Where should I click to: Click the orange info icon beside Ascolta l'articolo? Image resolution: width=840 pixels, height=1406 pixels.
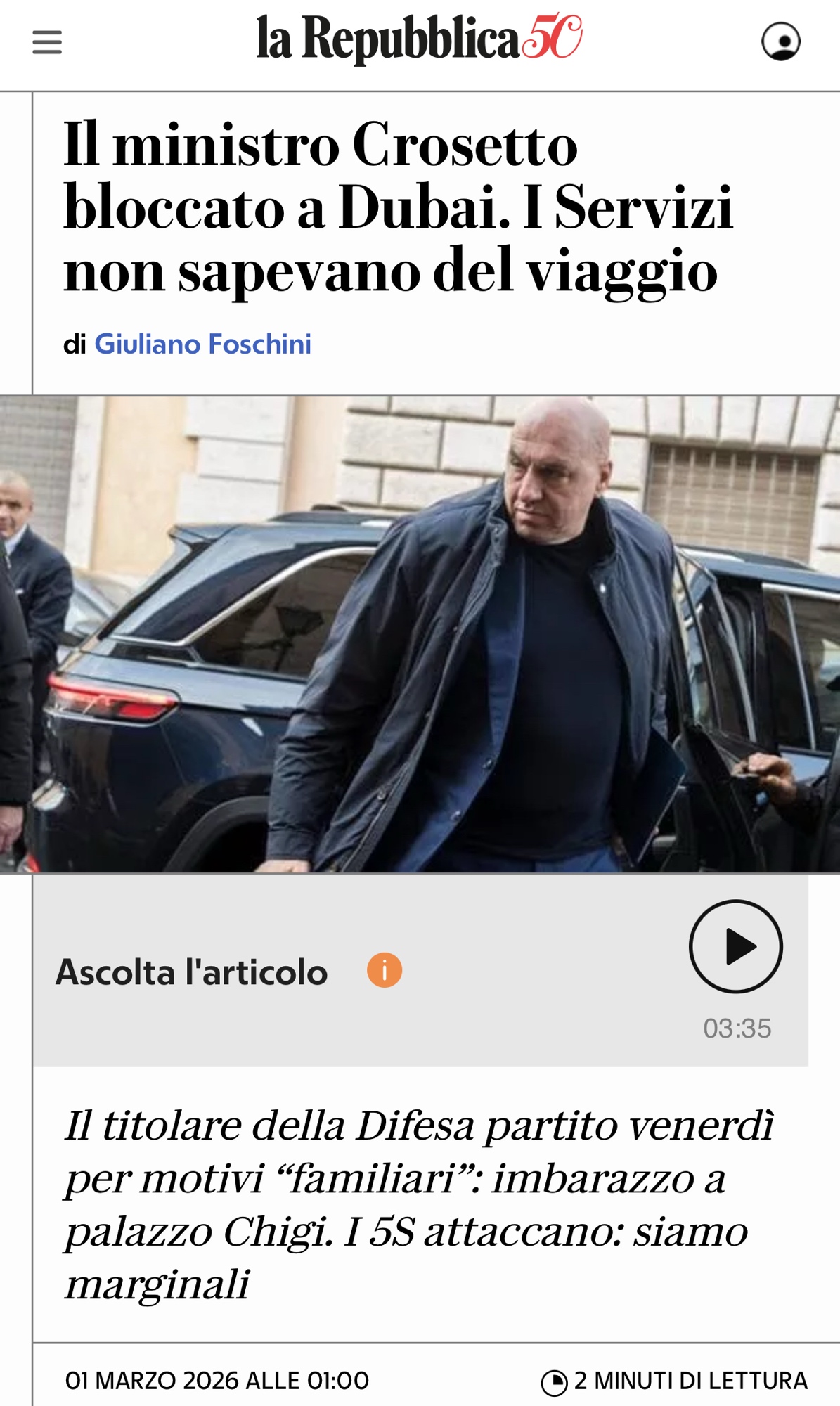point(385,970)
